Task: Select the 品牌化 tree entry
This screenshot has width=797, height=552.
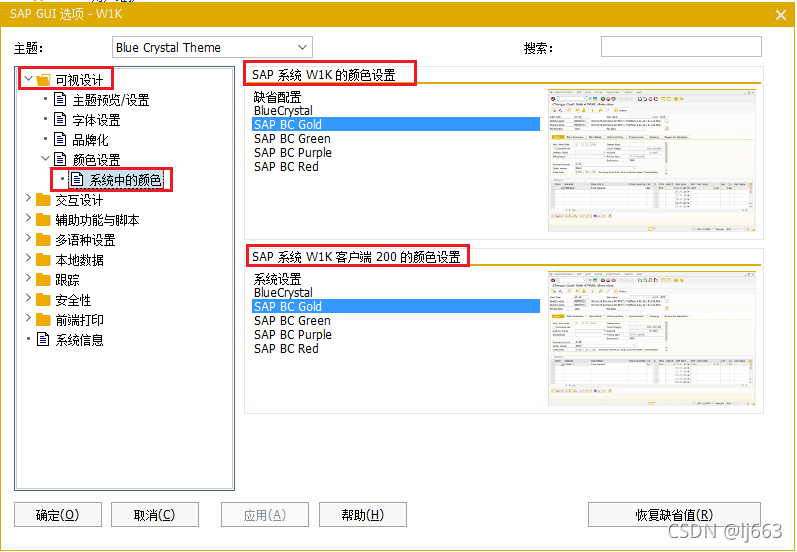Action: point(90,140)
